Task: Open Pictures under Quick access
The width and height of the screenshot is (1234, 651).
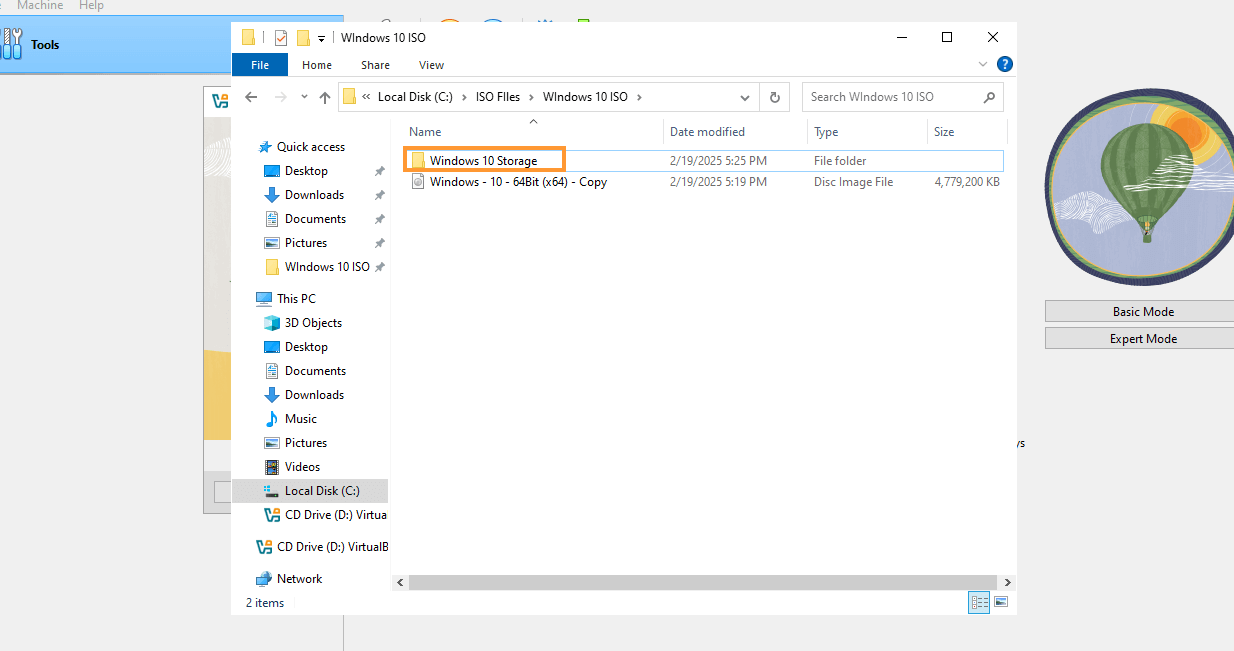Action: [x=306, y=243]
